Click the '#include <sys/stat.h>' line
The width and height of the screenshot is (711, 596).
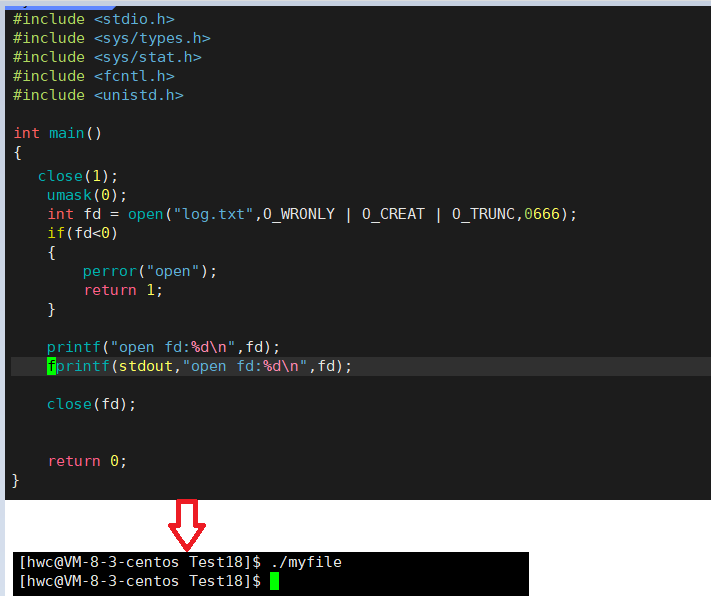(107, 57)
